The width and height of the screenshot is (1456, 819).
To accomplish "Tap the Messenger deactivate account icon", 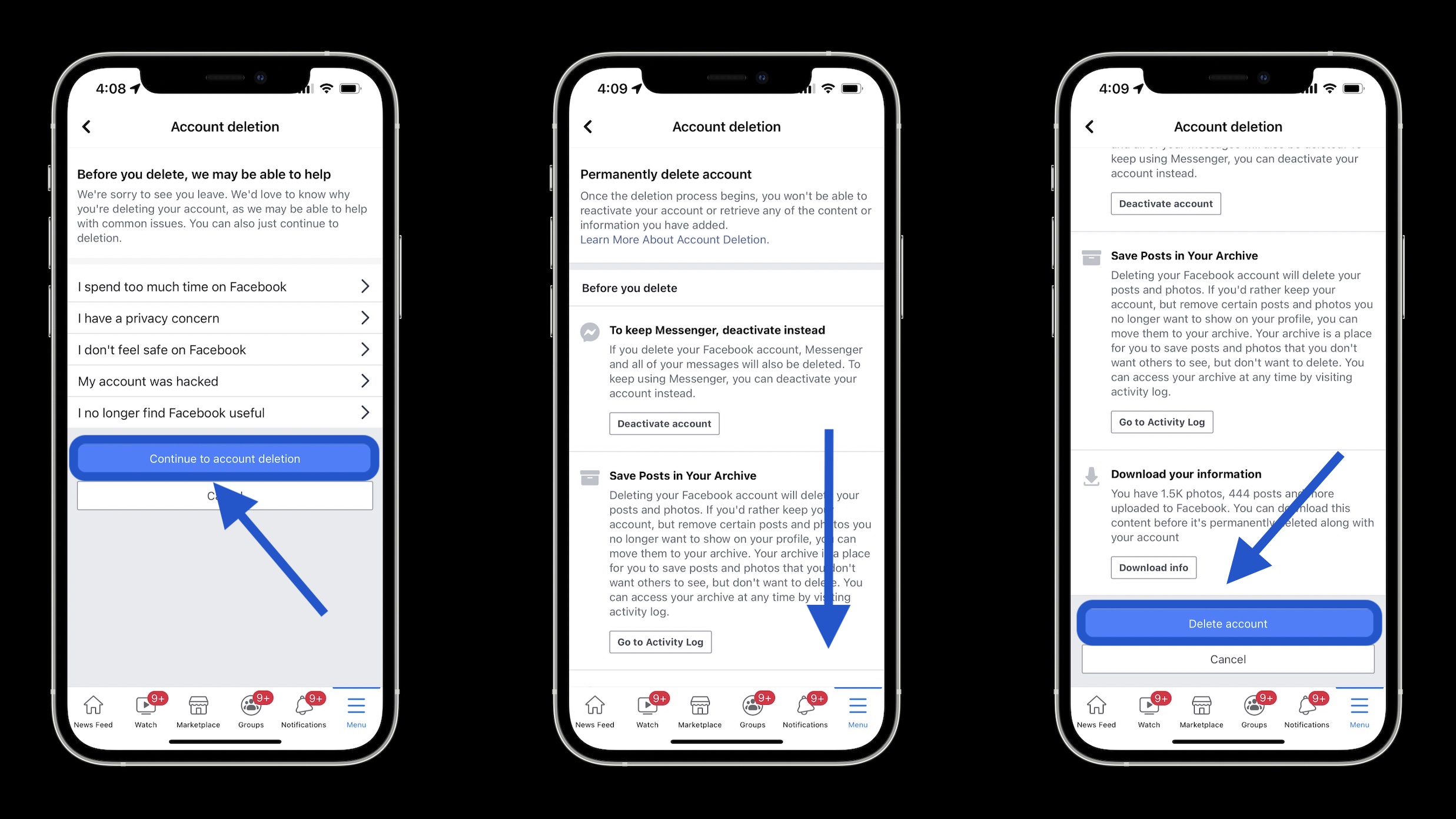I will click(592, 329).
